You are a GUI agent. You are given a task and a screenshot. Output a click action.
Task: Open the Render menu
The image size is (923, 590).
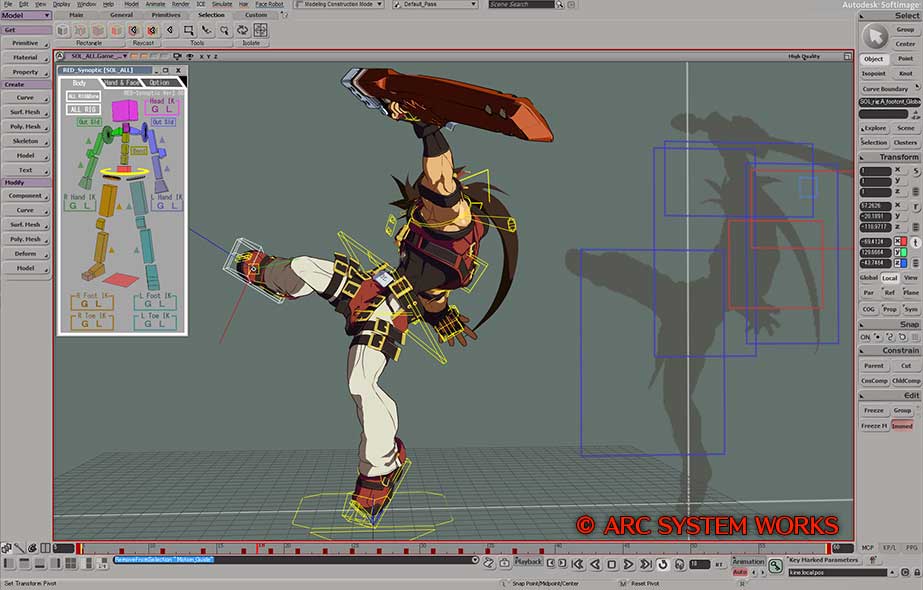[180, 4]
